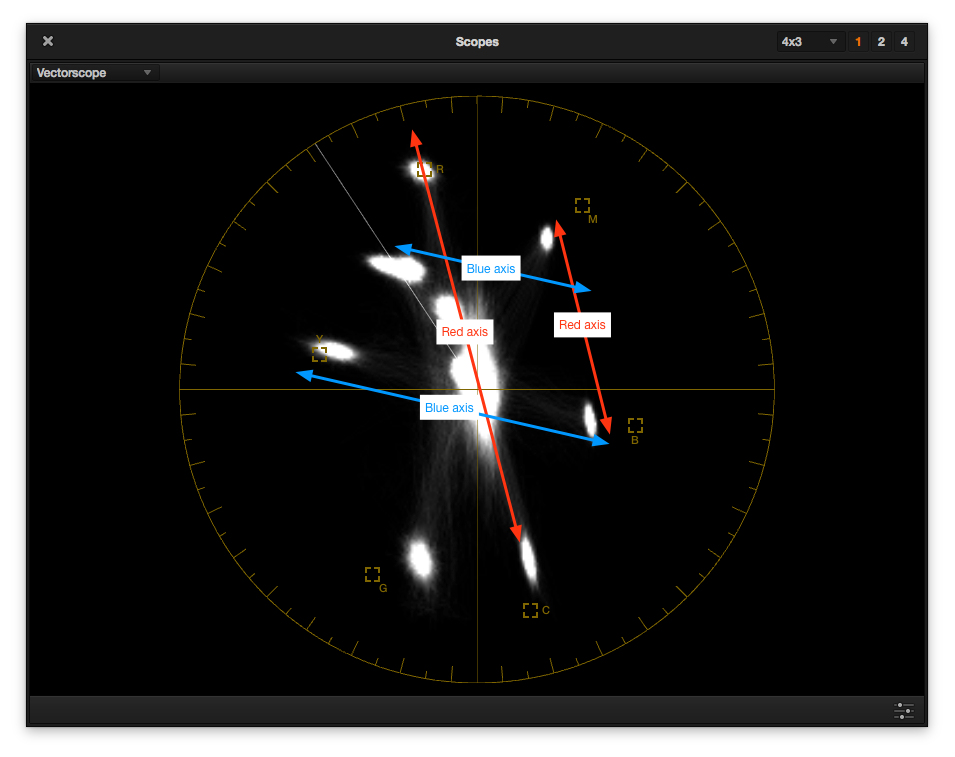Open the Vectorscope scope type dropdown
The width and height of the screenshot is (955, 757).
pos(94,73)
